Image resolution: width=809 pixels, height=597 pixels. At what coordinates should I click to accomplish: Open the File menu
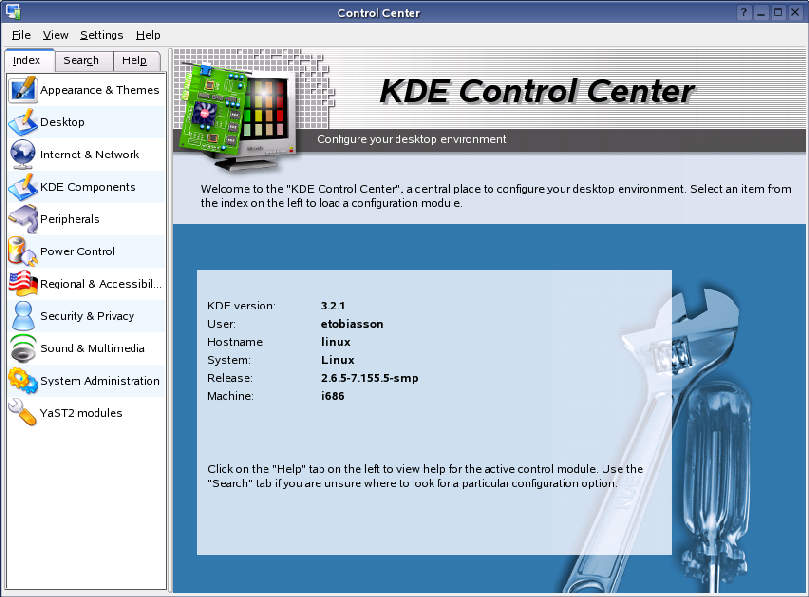point(21,35)
